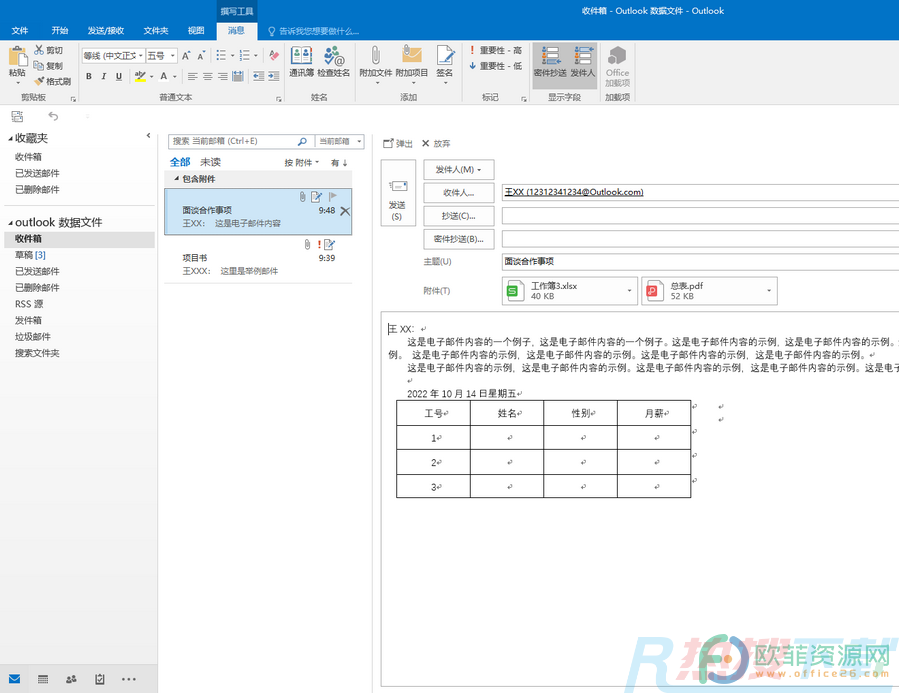Viewport: 899px width, 693px height.
Task: Open the font color dropdown arrow
Action: click(174, 76)
